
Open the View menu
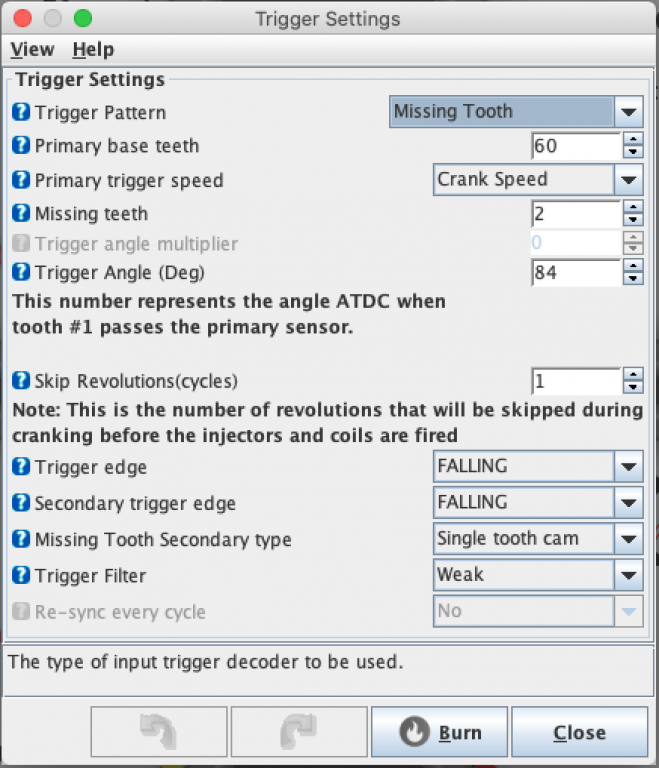point(32,49)
